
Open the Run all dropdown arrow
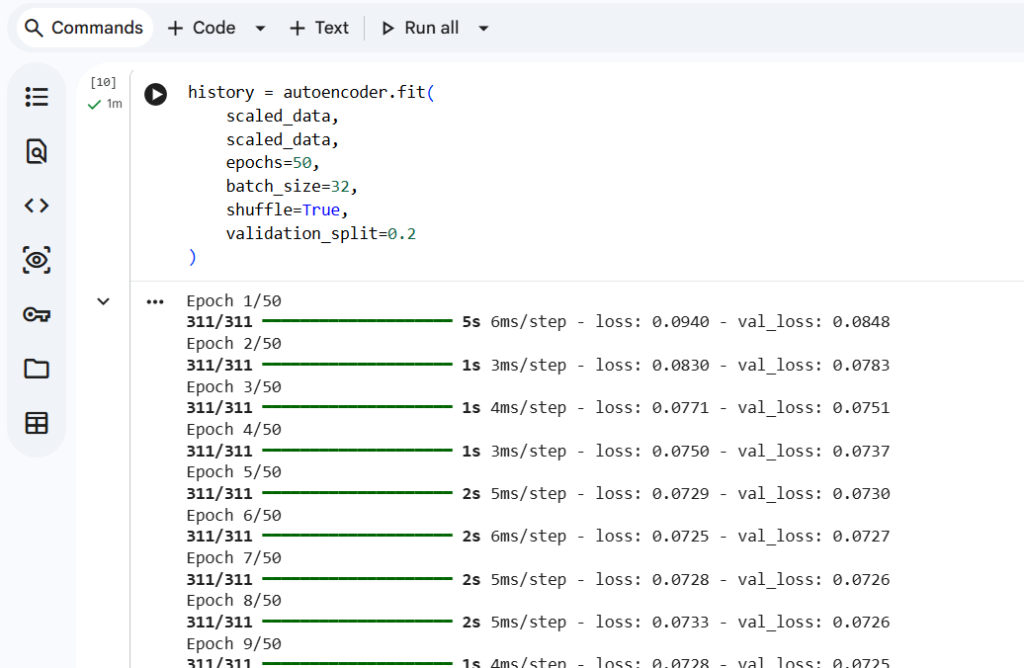pyautogui.click(x=483, y=29)
